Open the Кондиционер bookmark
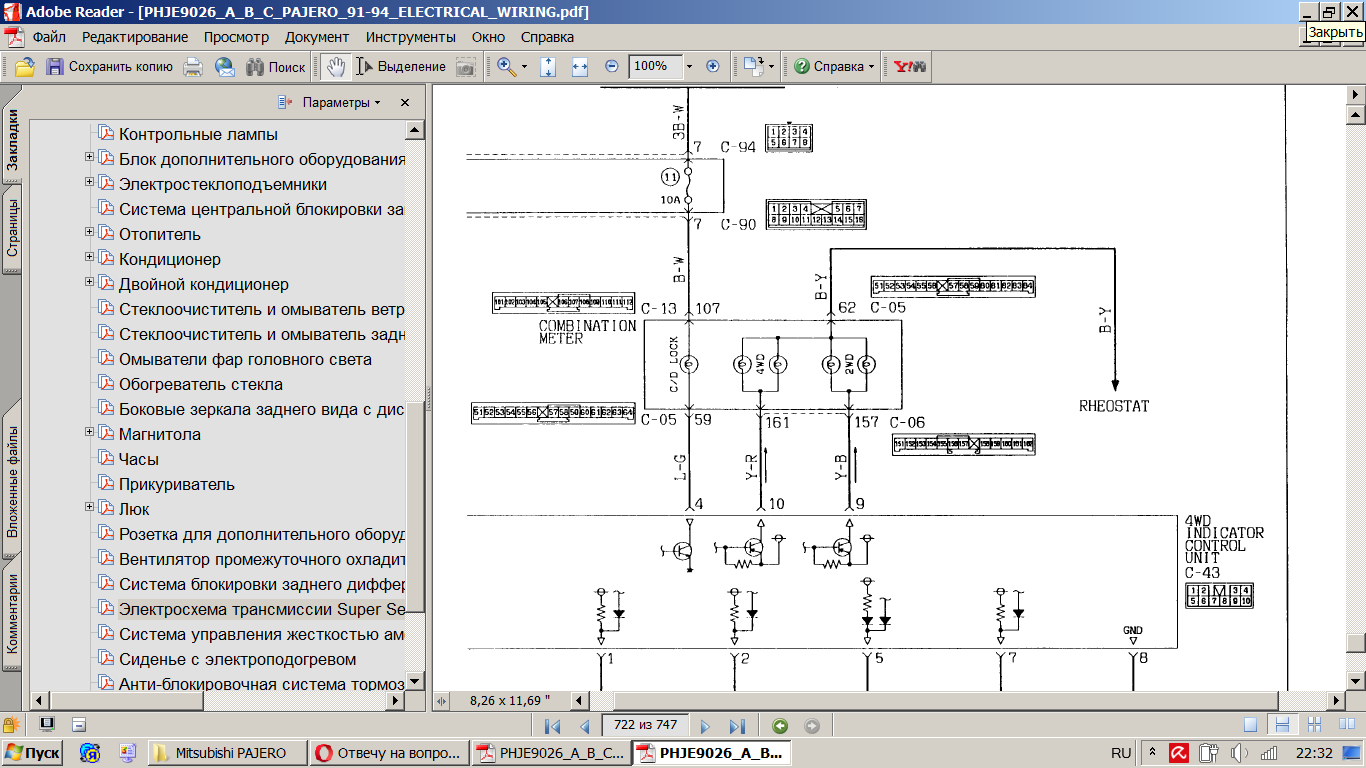Screen dimensions: 1366x768 coord(169,259)
